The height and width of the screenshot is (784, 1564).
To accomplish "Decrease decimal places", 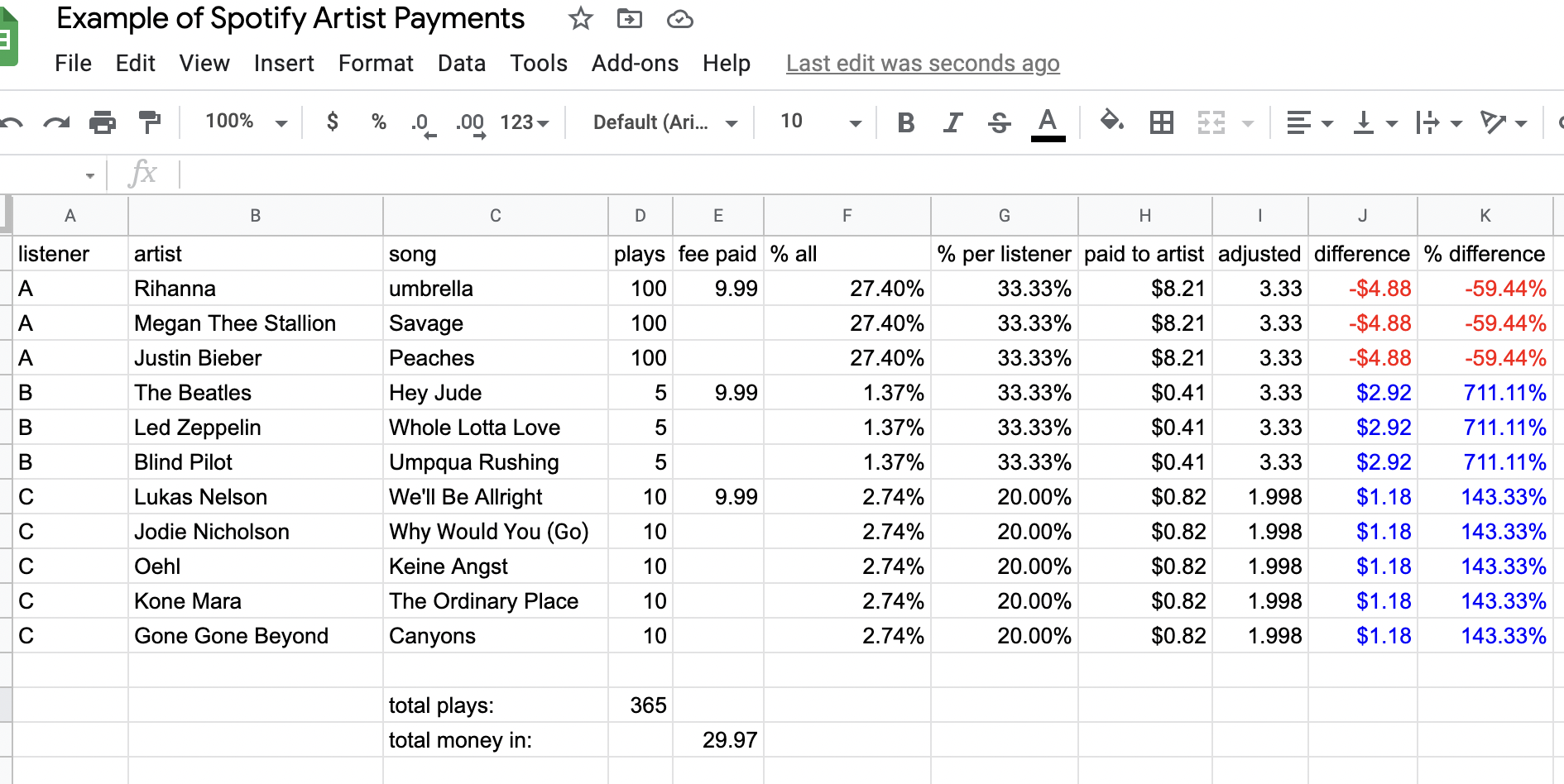I will coord(423,124).
